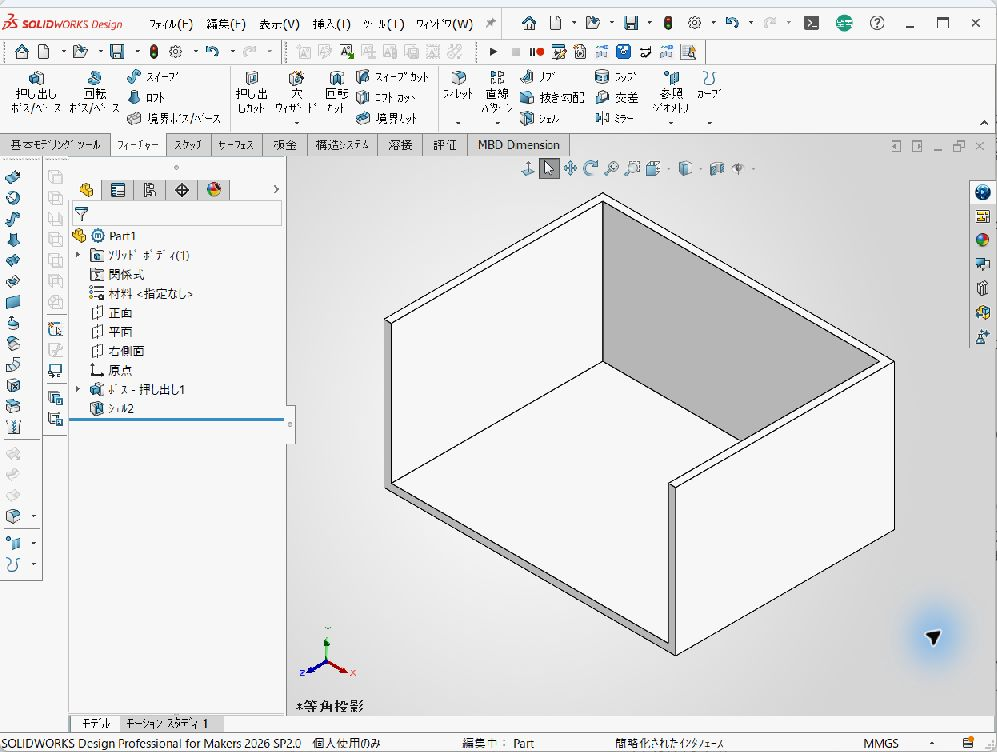The image size is (997, 752).
Task: Click the feature tree filter field
Action: coord(177,214)
